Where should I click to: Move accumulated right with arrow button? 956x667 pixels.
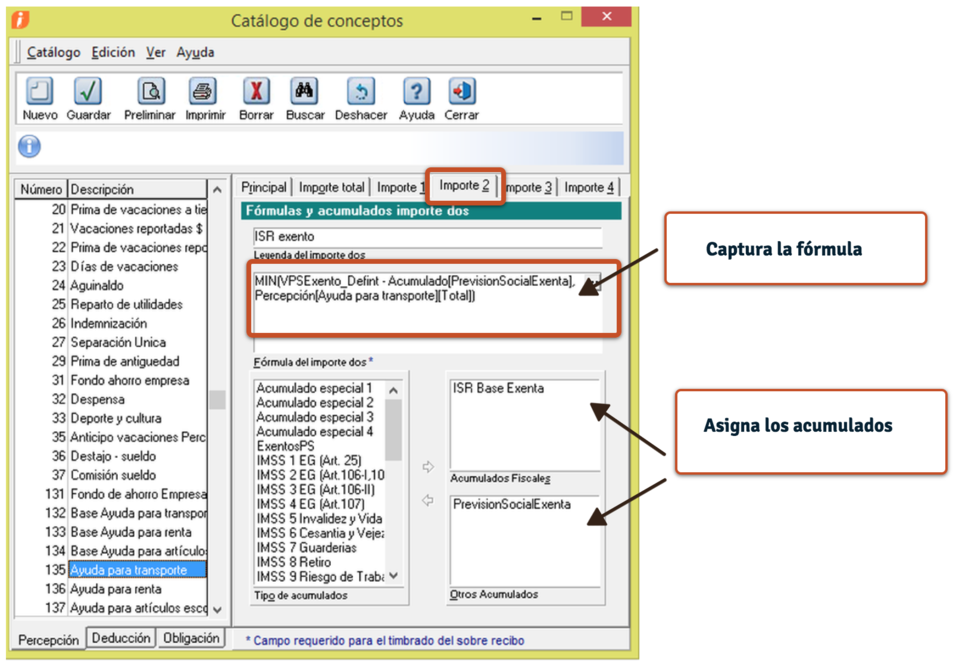428,467
